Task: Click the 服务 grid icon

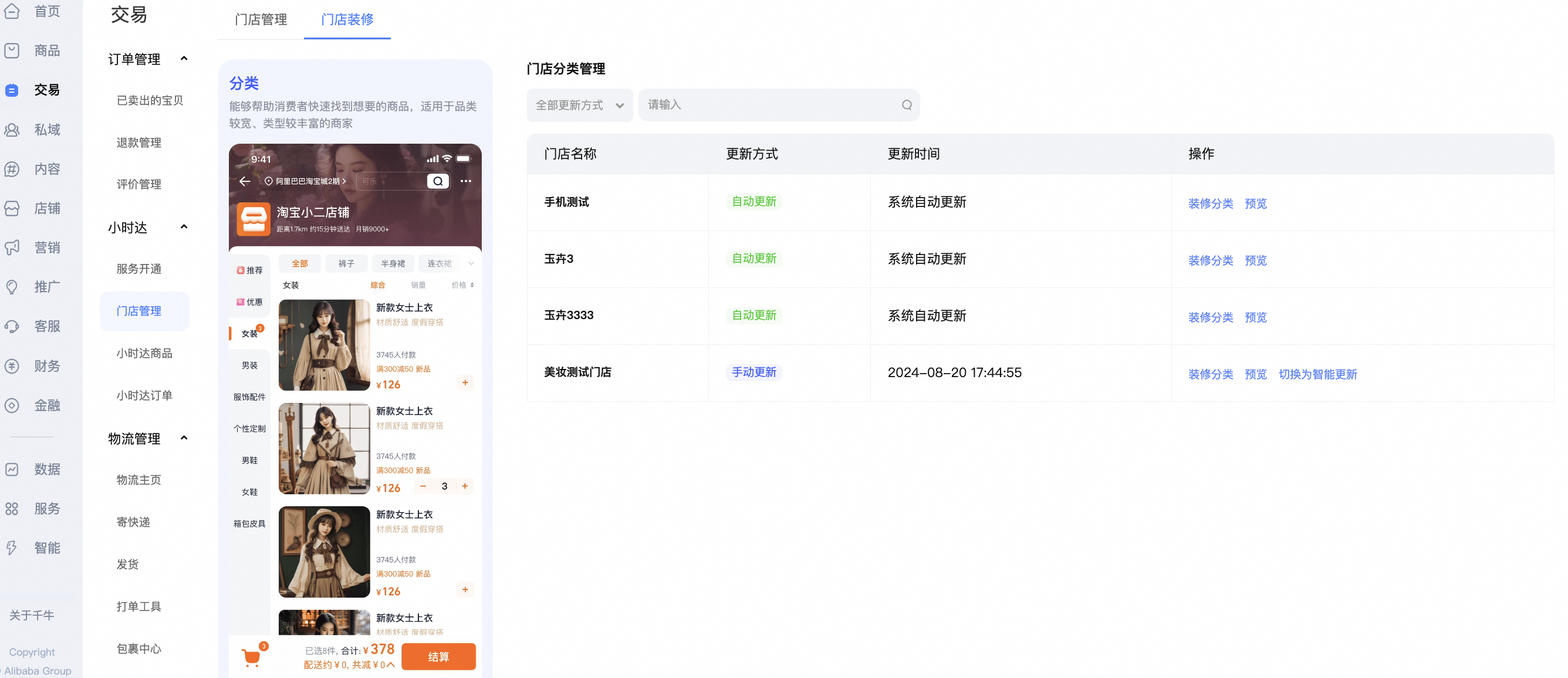Action: pos(12,509)
